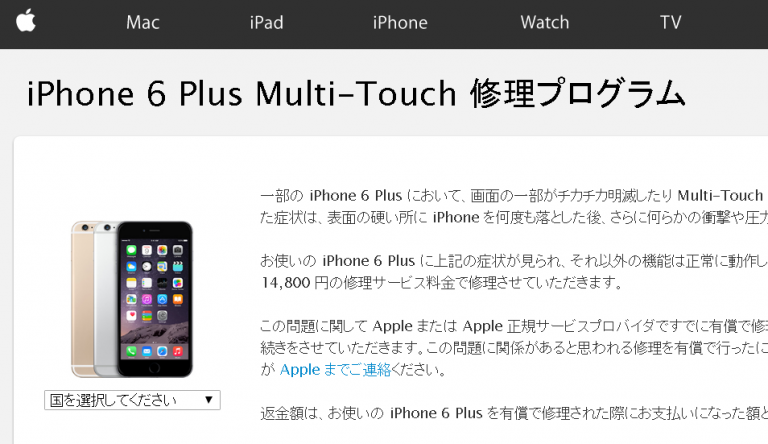Click the red Music icon in pictured iPhone dock

pos(178,351)
